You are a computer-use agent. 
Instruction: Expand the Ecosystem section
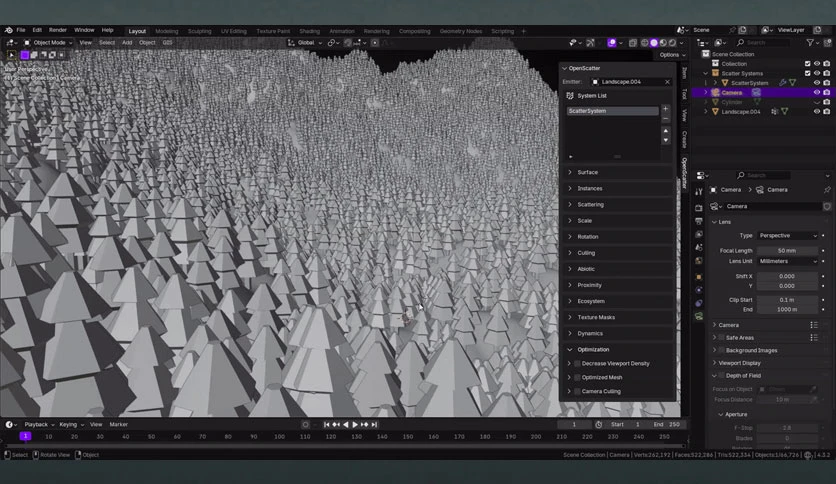(618, 301)
